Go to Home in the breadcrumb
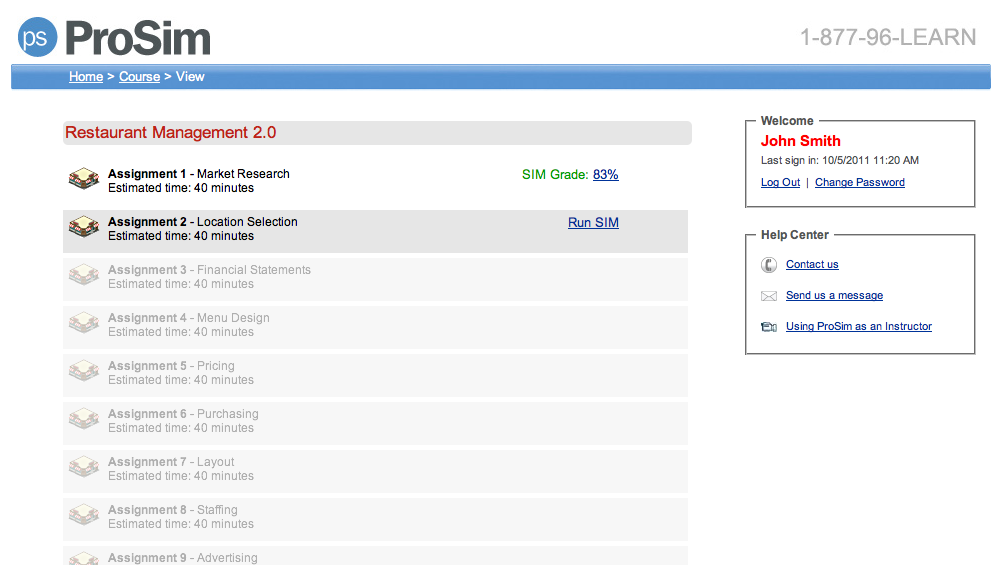The width and height of the screenshot is (1001, 566). click(x=86, y=77)
